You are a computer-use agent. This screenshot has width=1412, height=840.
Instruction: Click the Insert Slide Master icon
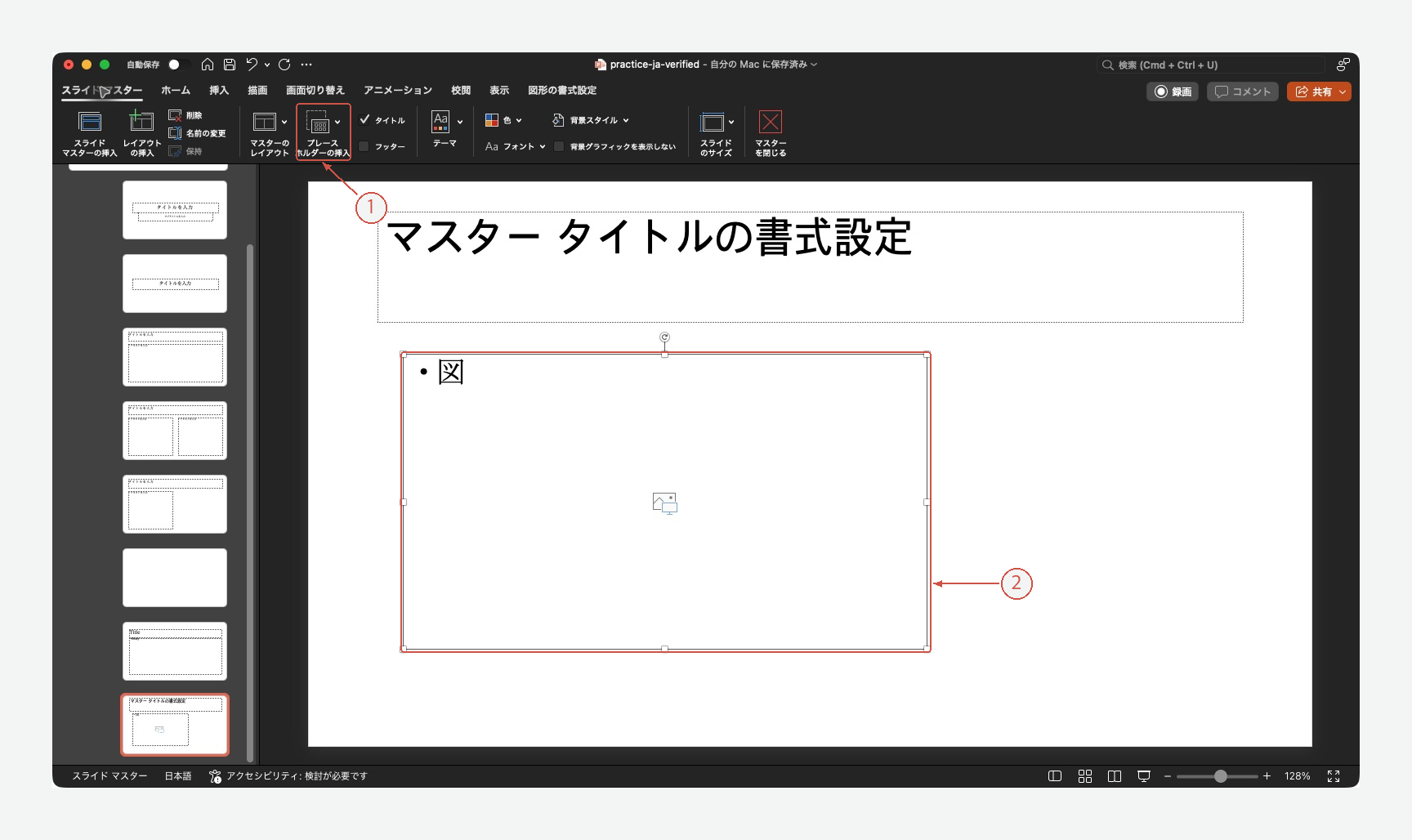[90, 122]
